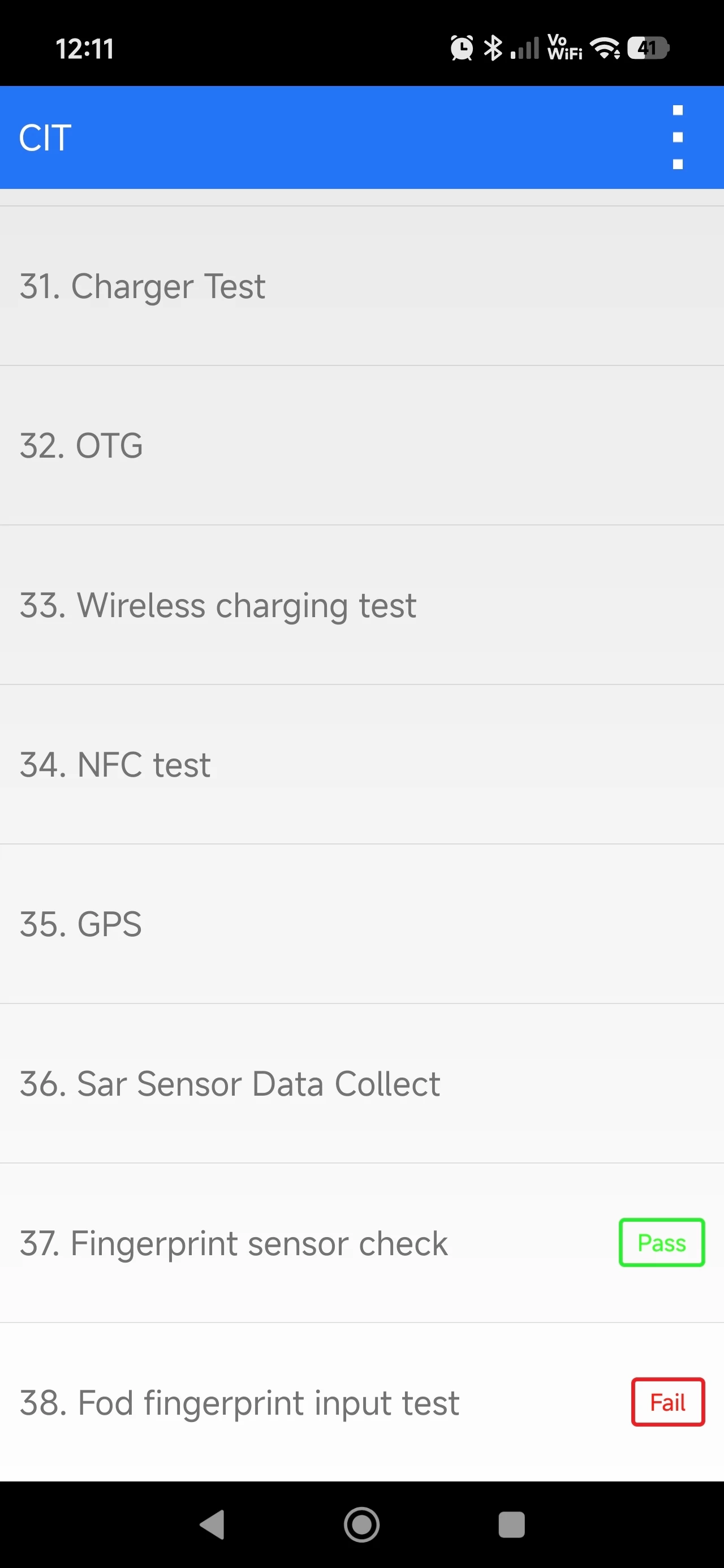The height and width of the screenshot is (1568, 724).
Task: Click the CIT title text
Action: (x=45, y=137)
